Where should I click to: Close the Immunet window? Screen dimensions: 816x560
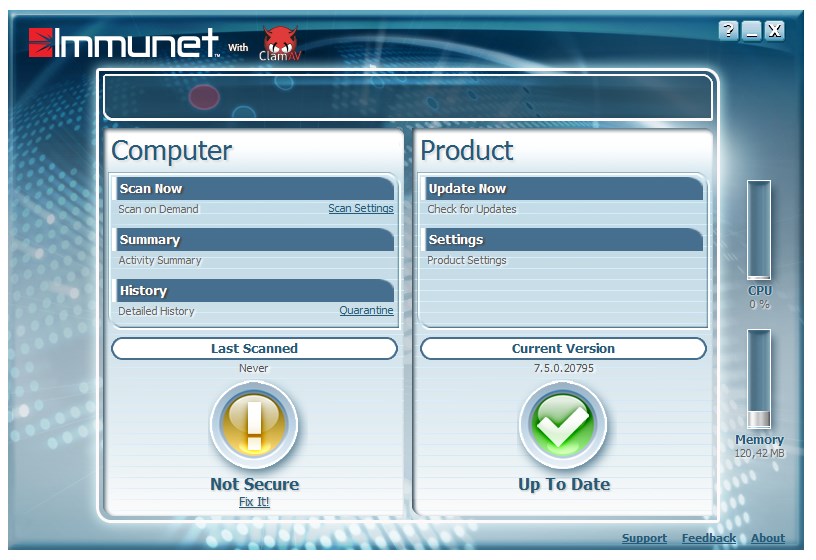point(775,31)
